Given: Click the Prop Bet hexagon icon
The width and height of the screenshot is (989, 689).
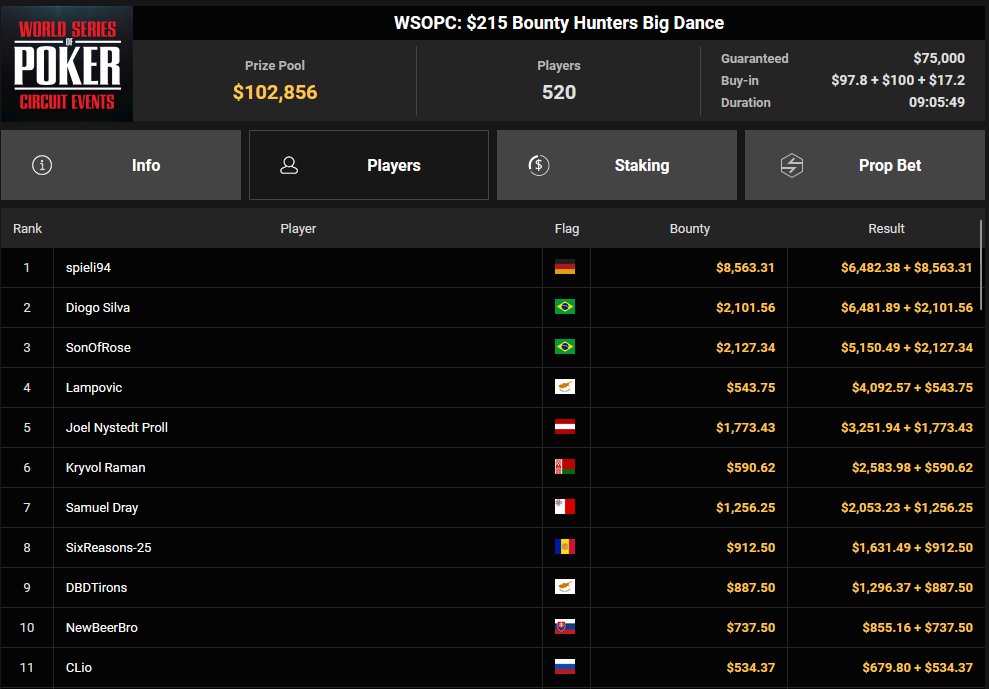Looking at the screenshot, I should 791,165.
